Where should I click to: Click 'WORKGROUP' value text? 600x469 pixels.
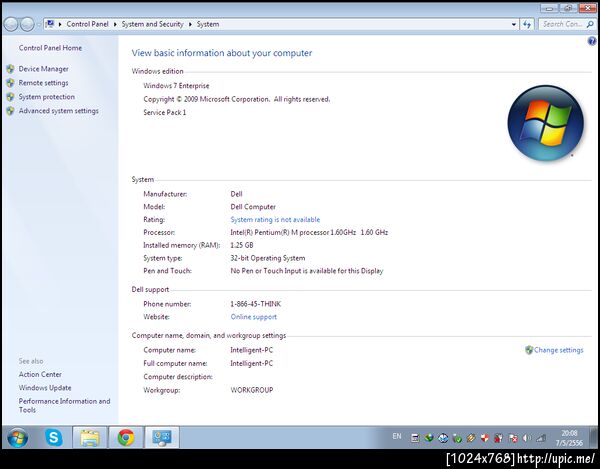click(x=252, y=390)
